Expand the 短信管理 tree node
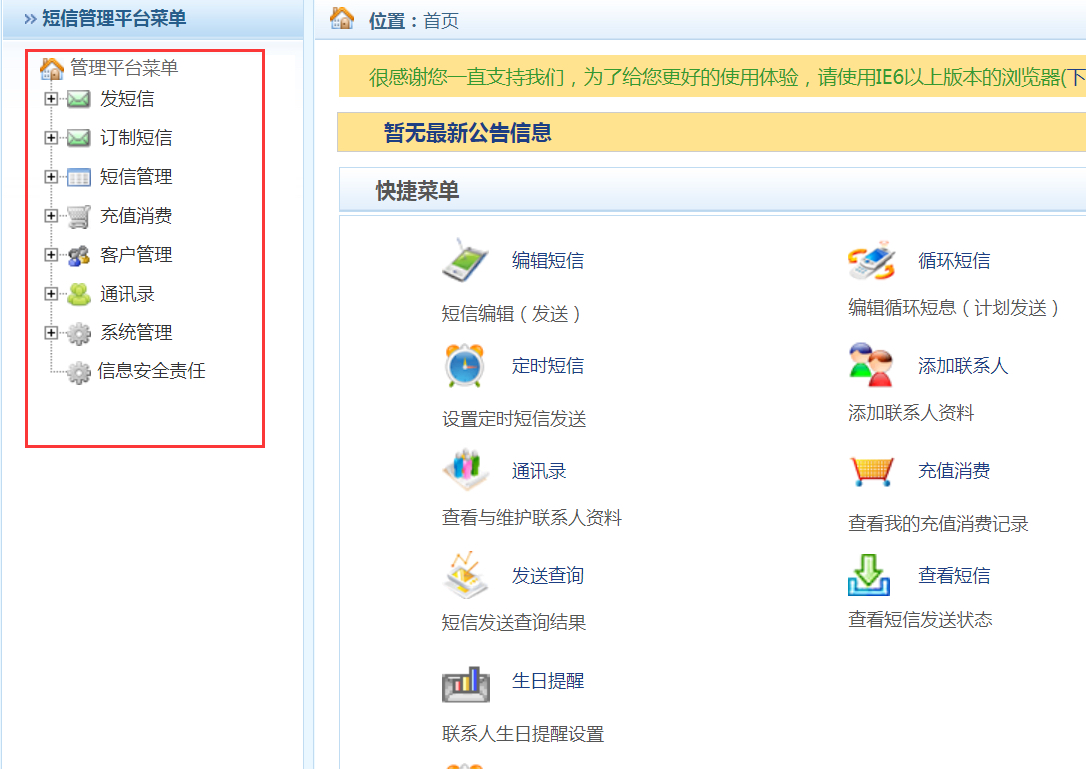The image size is (1086, 769). [x=51, y=177]
